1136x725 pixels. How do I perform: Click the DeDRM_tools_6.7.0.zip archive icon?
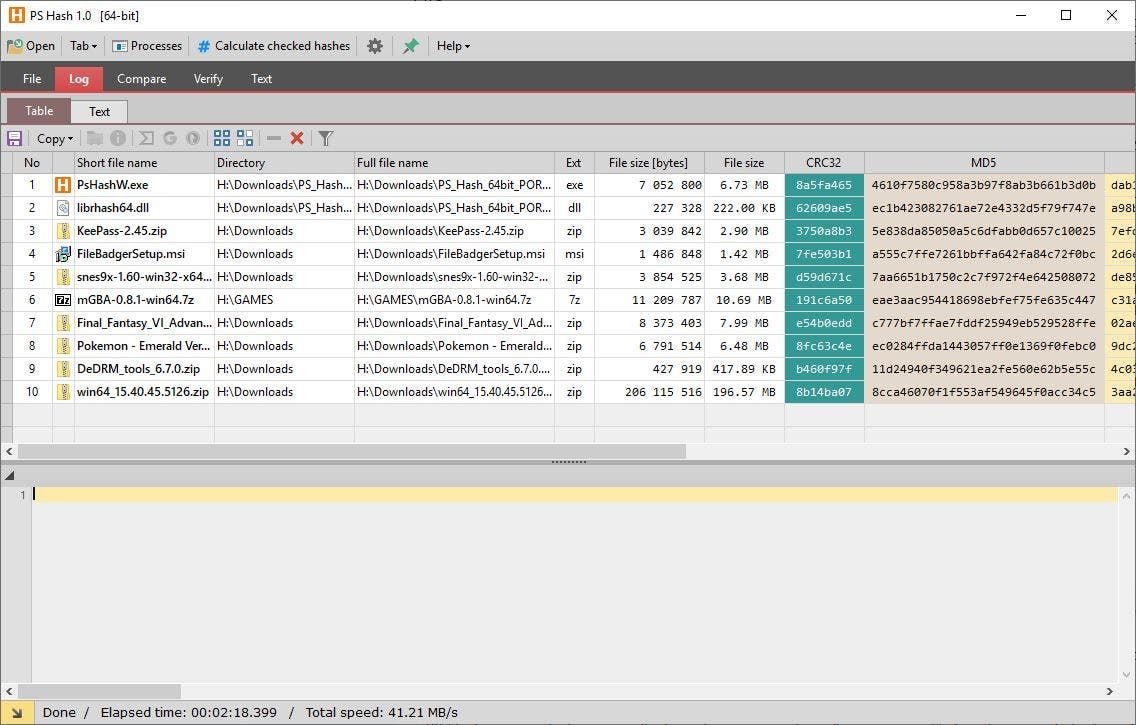pyautogui.click(x=63, y=369)
